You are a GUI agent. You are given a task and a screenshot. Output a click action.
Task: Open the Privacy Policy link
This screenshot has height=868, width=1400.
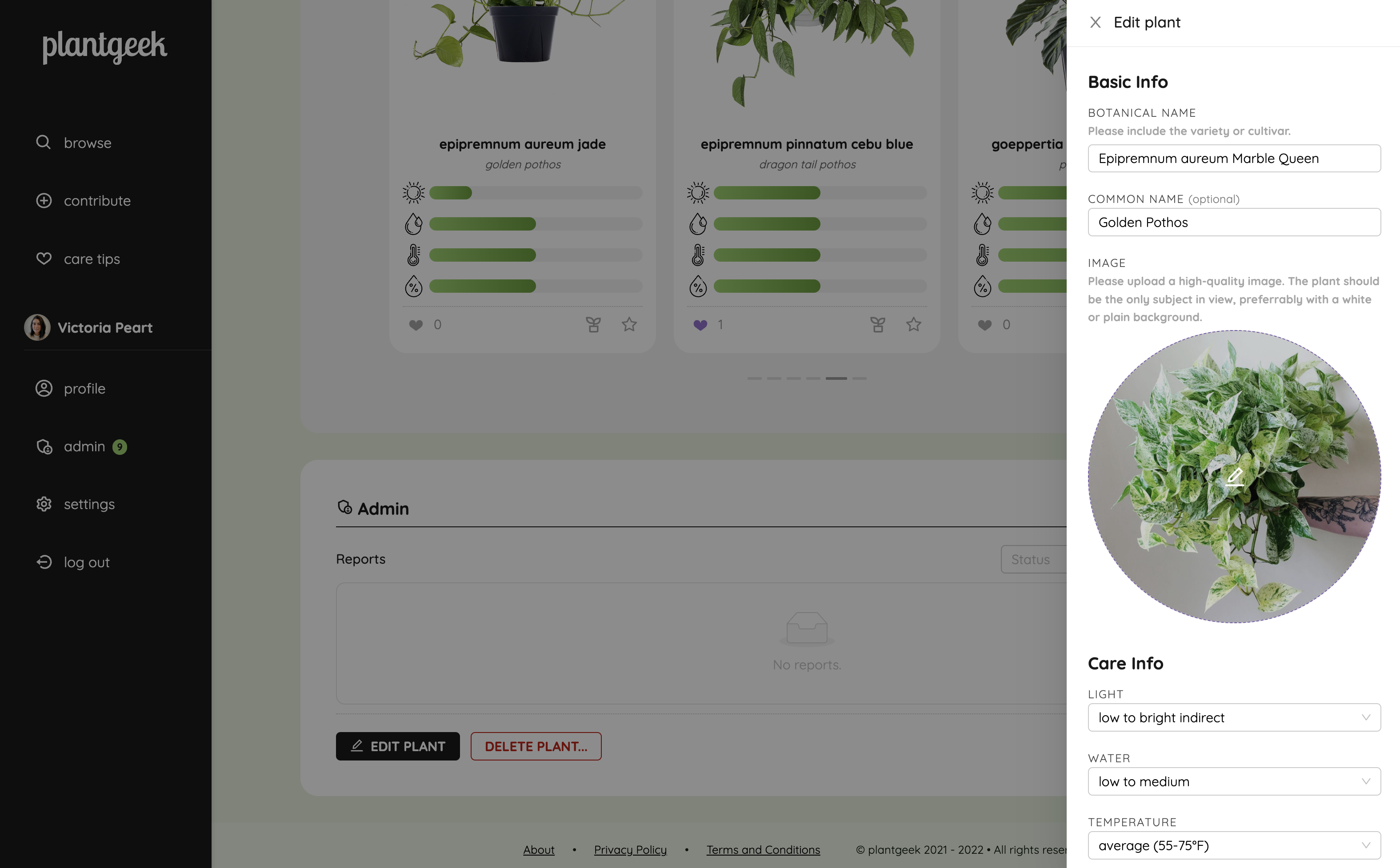tap(630, 850)
